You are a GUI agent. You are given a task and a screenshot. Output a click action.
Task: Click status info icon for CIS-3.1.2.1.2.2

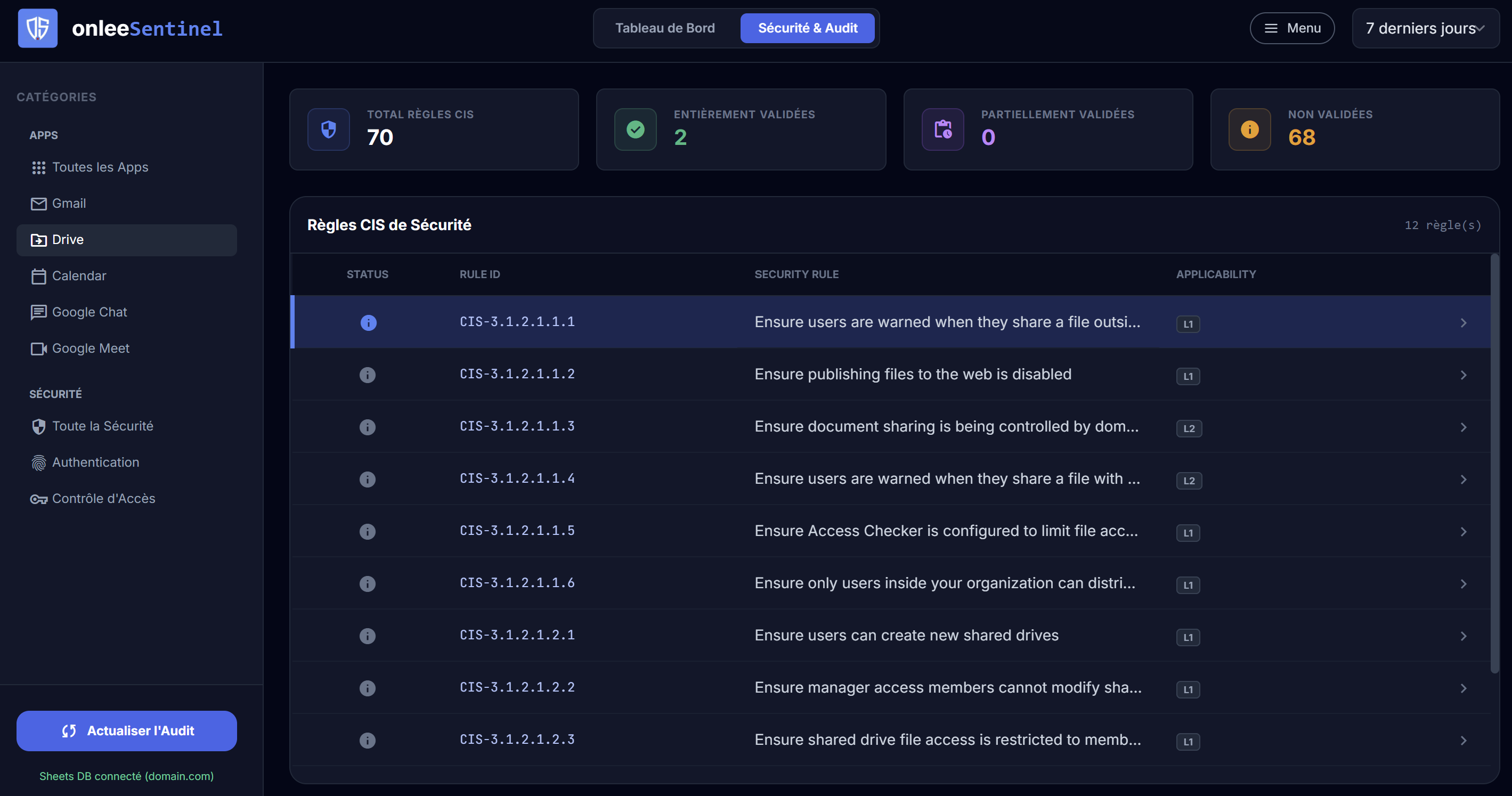pos(368,688)
